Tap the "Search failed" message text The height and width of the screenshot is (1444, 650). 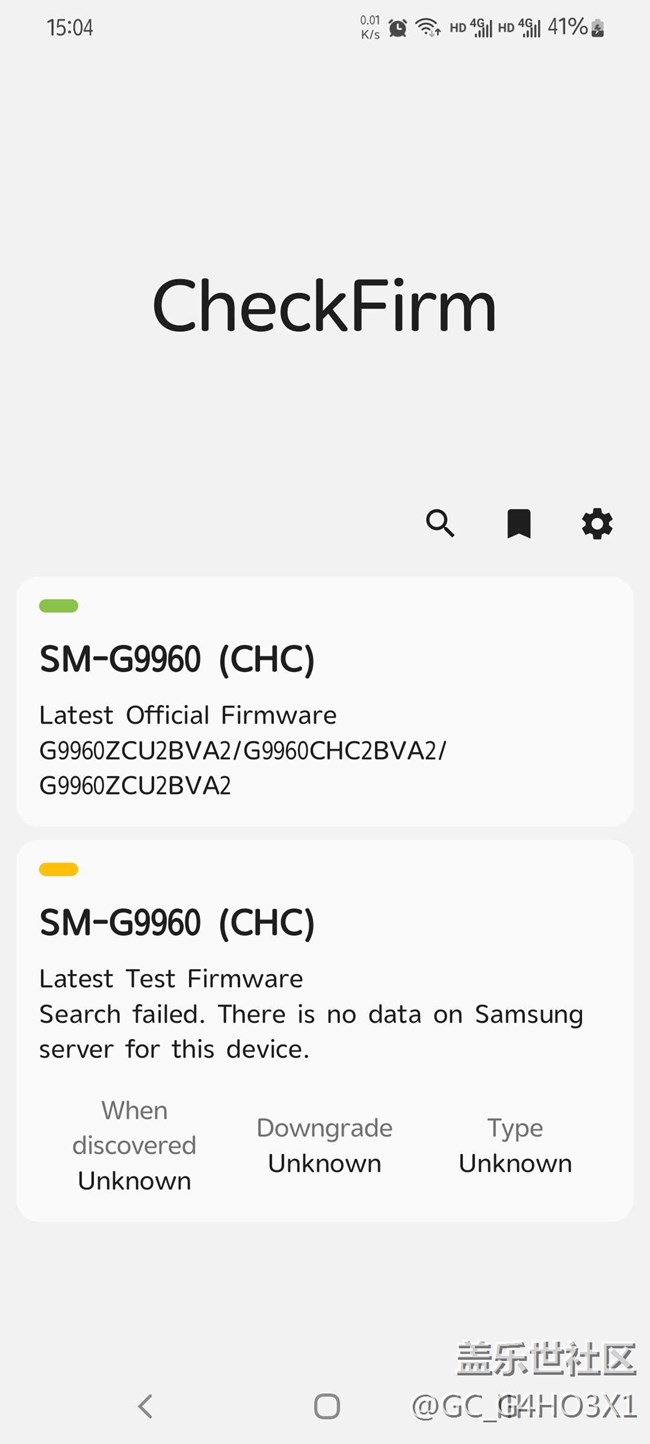tap(310, 1031)
